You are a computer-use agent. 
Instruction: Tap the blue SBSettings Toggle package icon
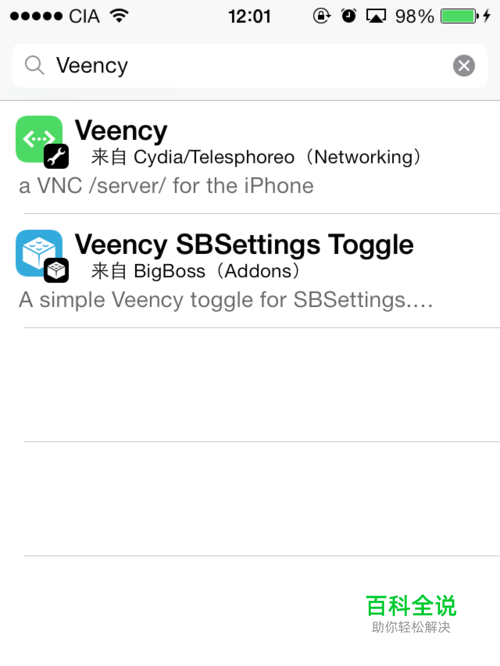coord(39,253)
